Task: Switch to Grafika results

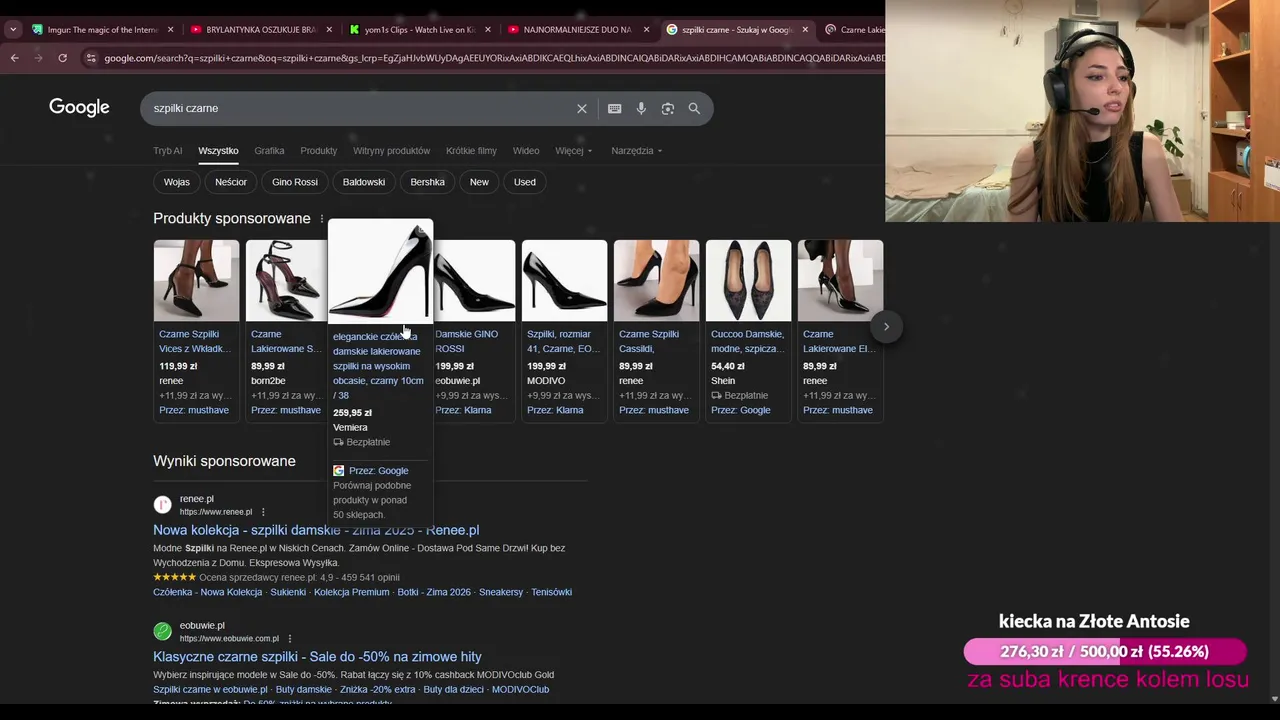Action: pyautogui.click(x=269, y=151)
